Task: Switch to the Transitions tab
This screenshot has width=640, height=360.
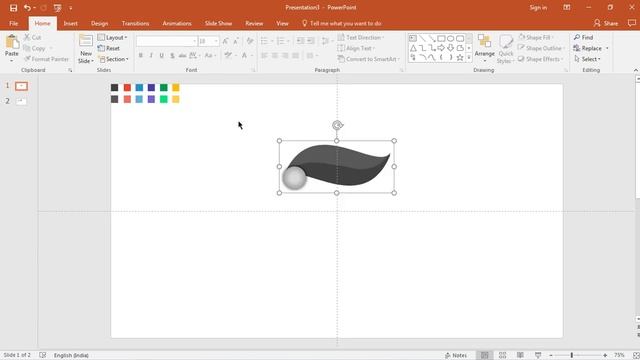Action: (136, 24)
